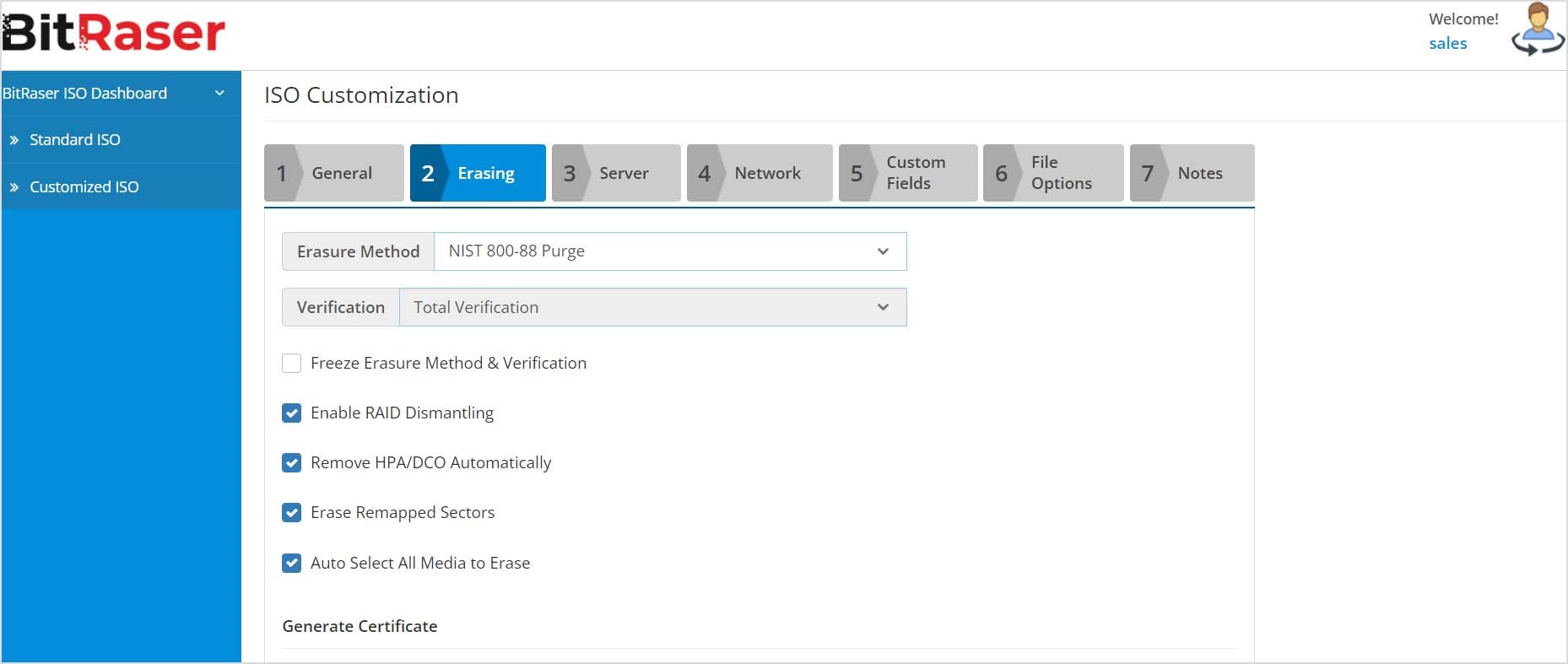Uncheck Erase Remapped Sectors

point(291,513)
